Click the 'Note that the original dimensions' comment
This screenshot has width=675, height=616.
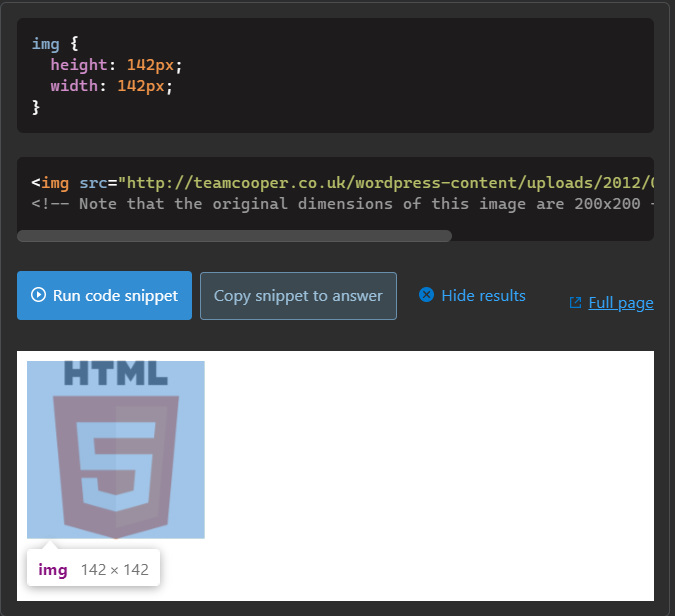tap(343, 204)
